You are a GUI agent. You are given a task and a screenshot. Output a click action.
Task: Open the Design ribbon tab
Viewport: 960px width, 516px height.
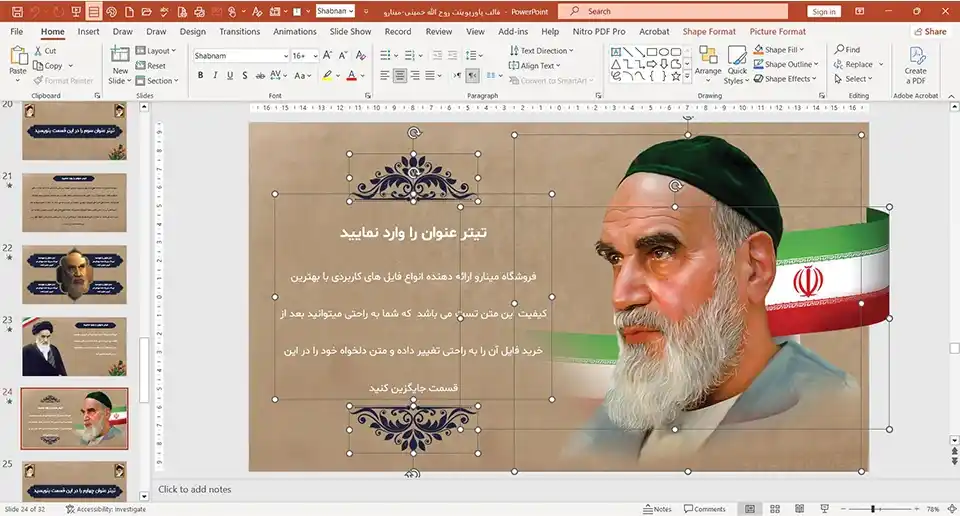coord(192,31)
